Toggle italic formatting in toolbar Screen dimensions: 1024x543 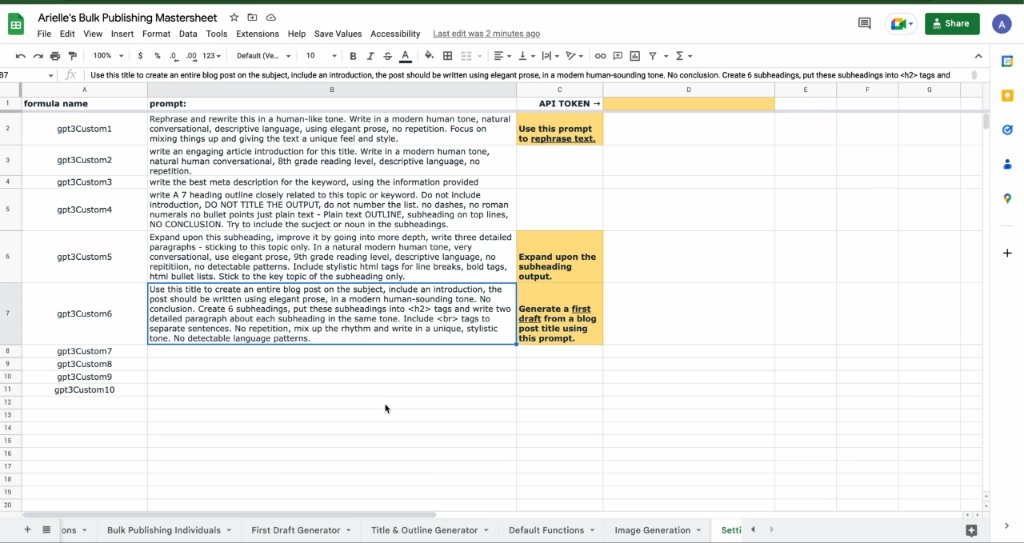click(370, 56)
